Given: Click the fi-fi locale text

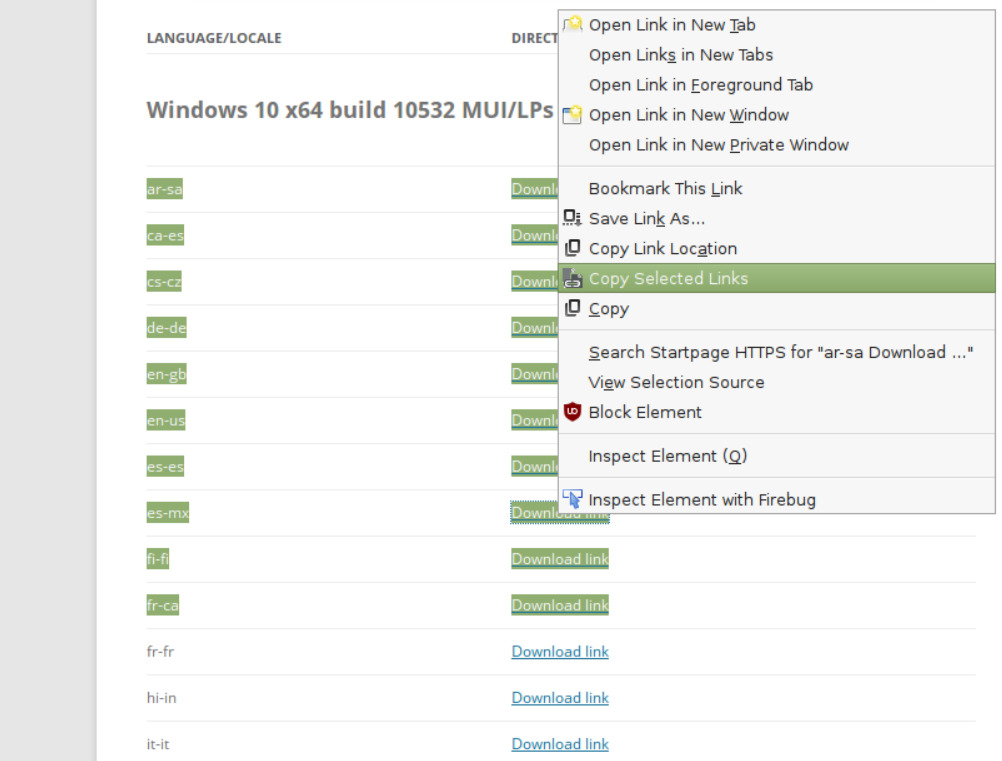Looking at the screenshot, I should coord(158,559).
